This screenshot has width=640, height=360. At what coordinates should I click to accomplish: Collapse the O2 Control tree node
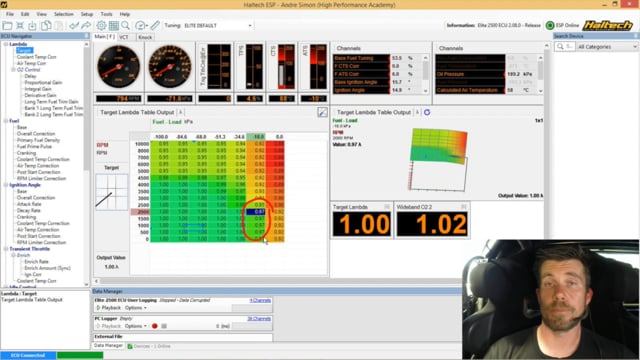[x=13, y=70]
